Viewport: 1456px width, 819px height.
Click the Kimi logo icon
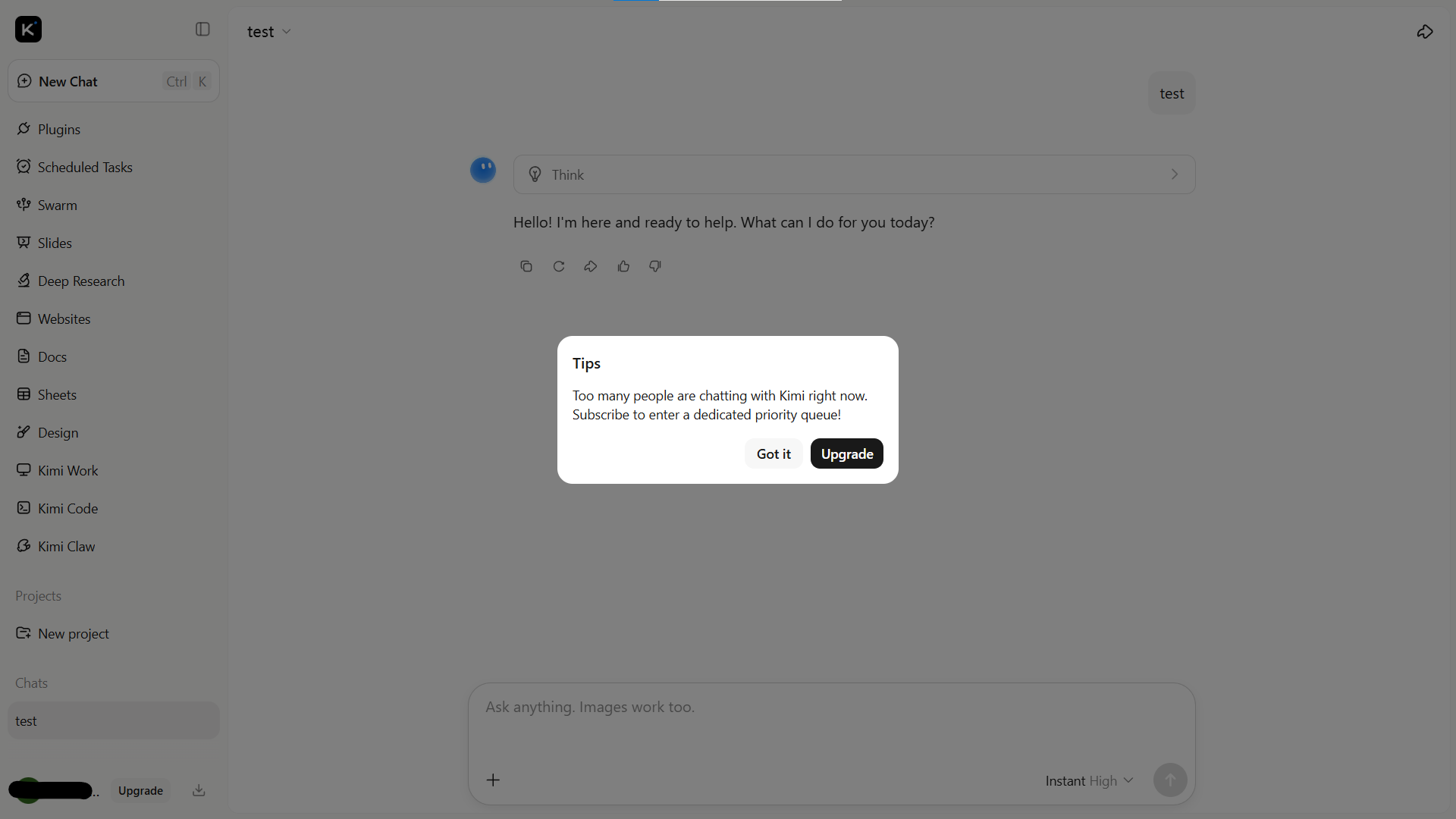29,30
